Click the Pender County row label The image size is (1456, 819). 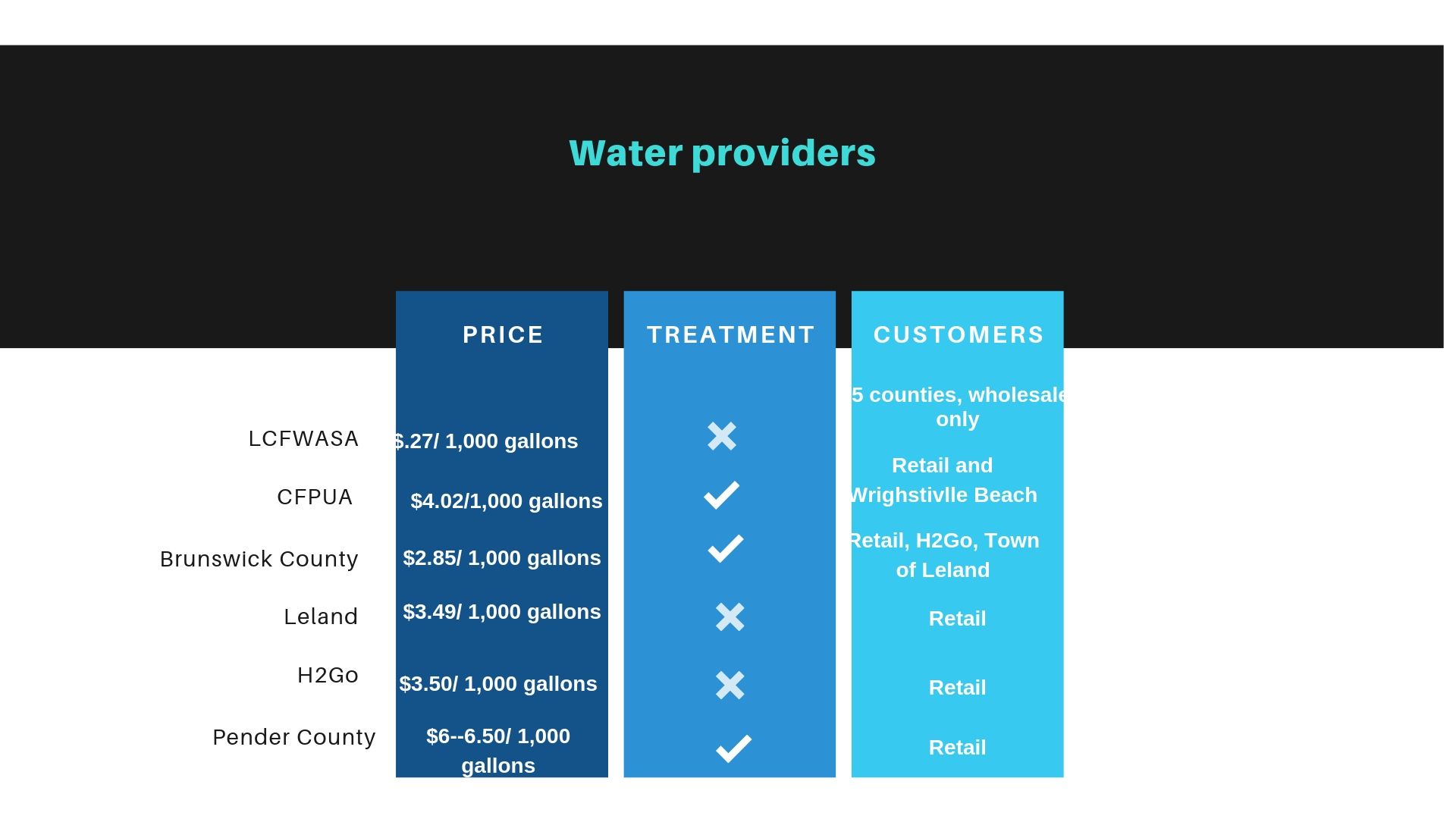tap(294, 737)
